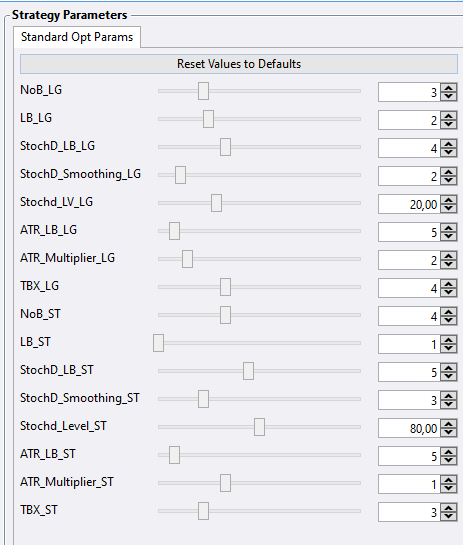Increase StochD_LB_LG with spinner up arrow
463x545 pixels.
449,144
